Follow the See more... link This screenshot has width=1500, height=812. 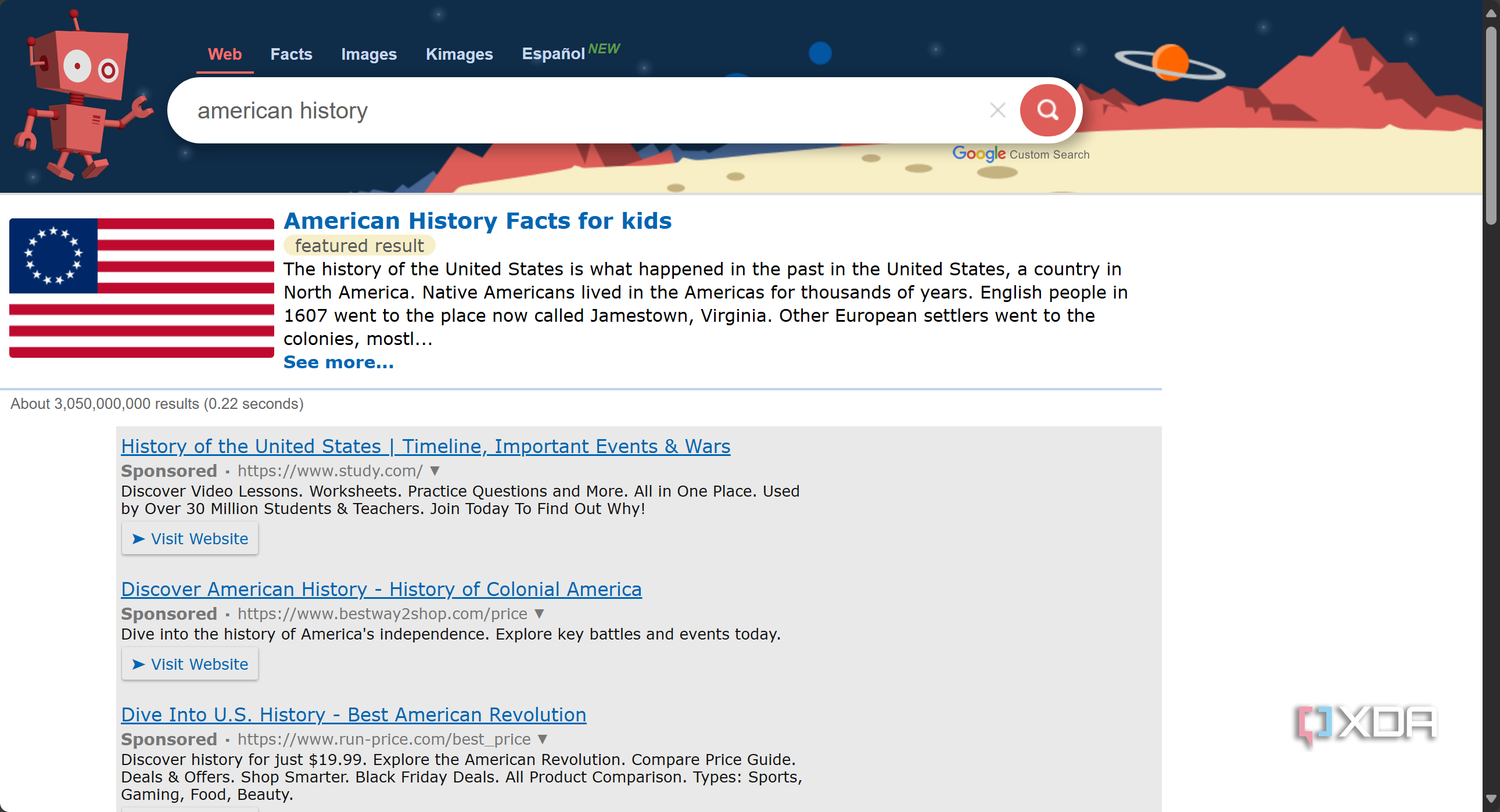(339, 362)
